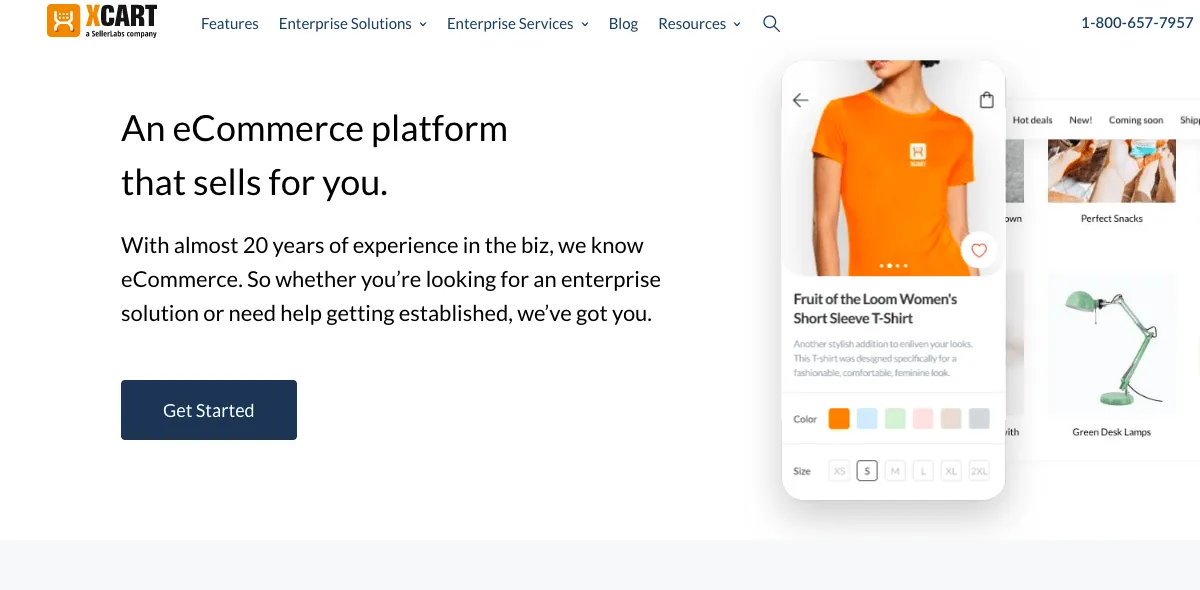Choose the 2XL size option
The width and height of the screenshot is (1200, 590).
[x=979, y=471]
